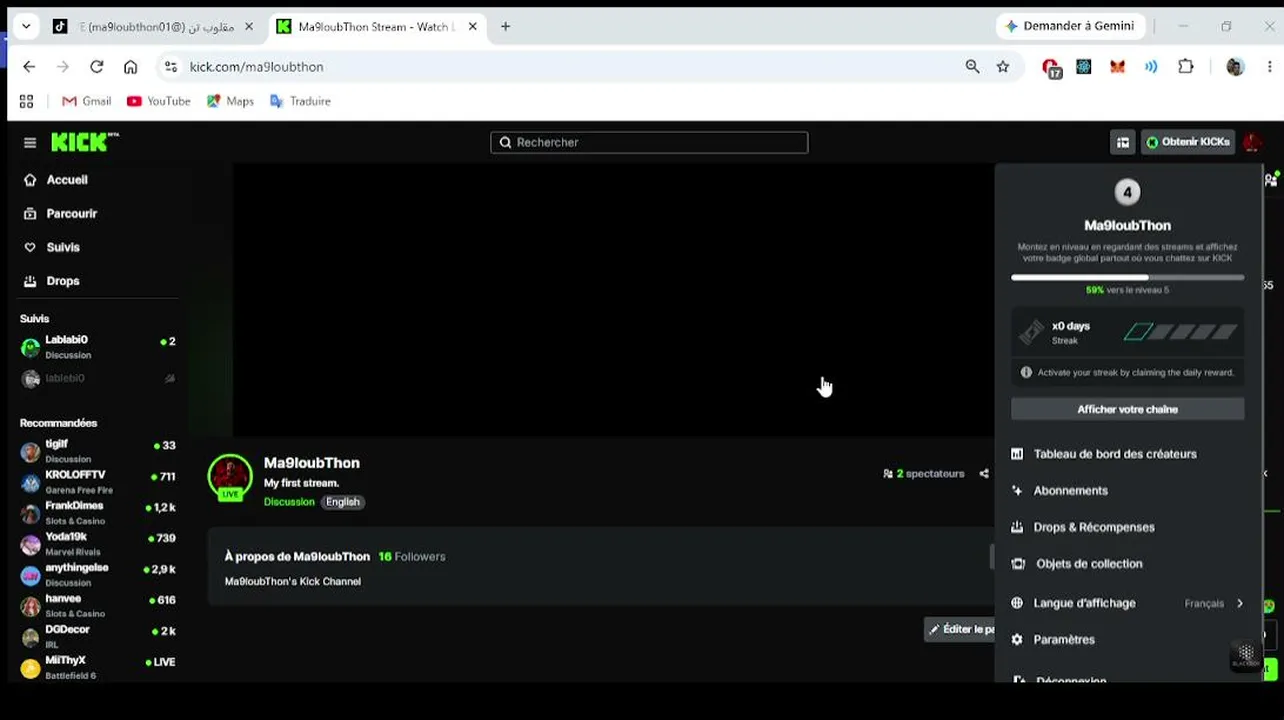Open recommended channel anythingelse
This screenshot has height=720, width=1284.
click(98, 575)
